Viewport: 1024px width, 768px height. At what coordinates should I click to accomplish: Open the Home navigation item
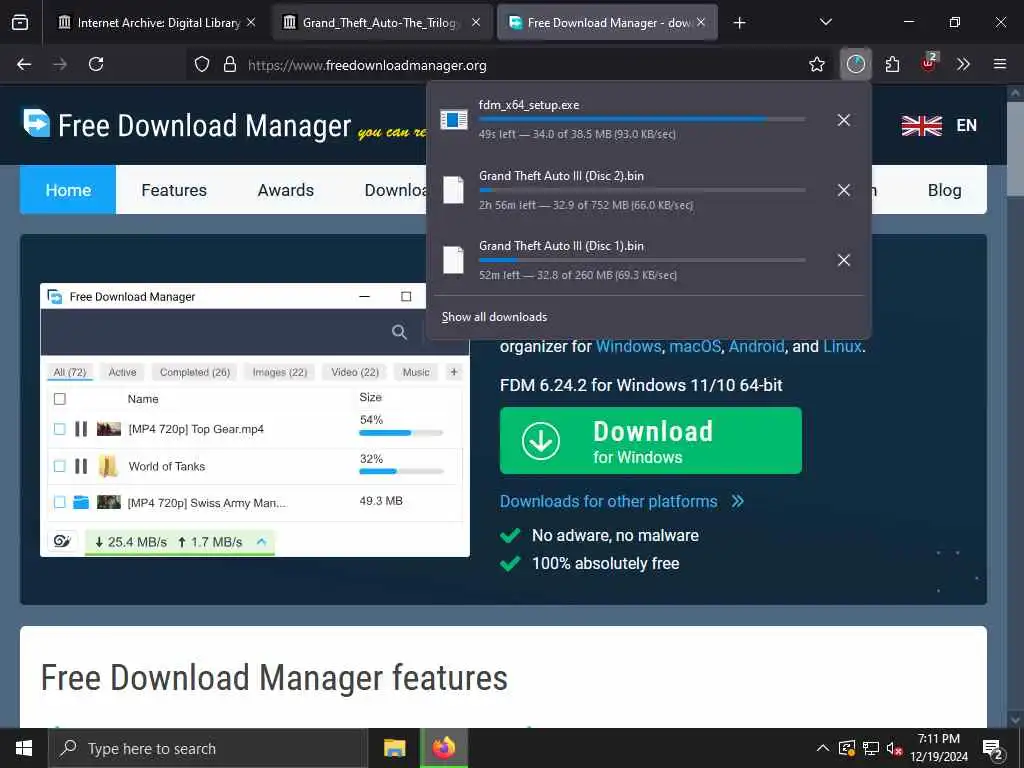pyautogui.click(x=68, y=190)
